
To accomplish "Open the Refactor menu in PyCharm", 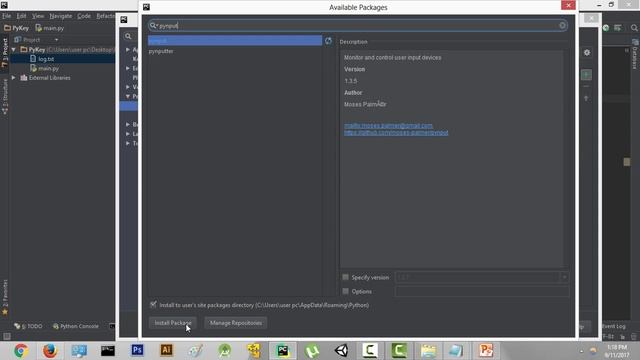I will (x=105, y=16).
